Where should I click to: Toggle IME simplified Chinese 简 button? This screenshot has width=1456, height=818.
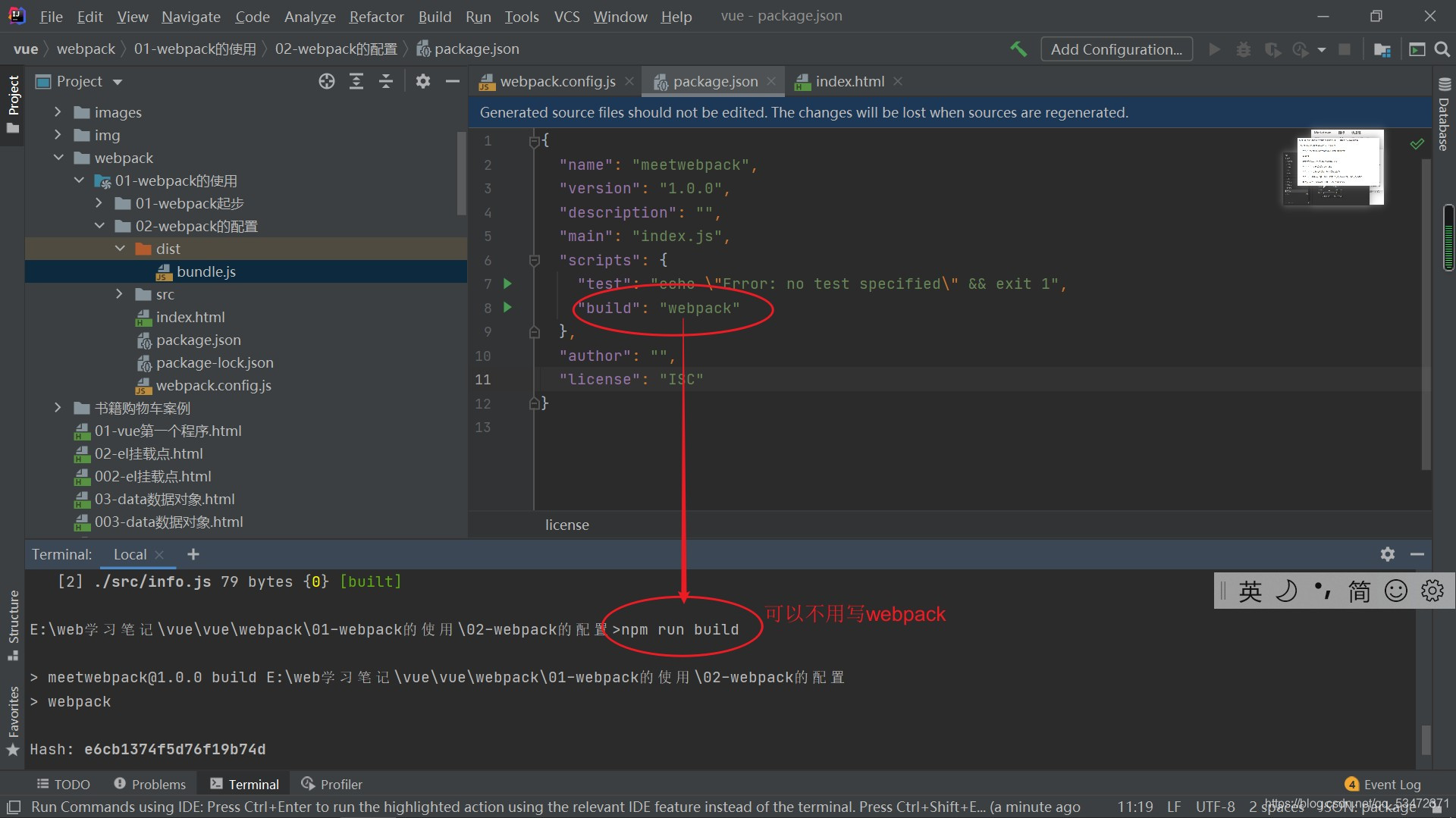coord(1359,591)
